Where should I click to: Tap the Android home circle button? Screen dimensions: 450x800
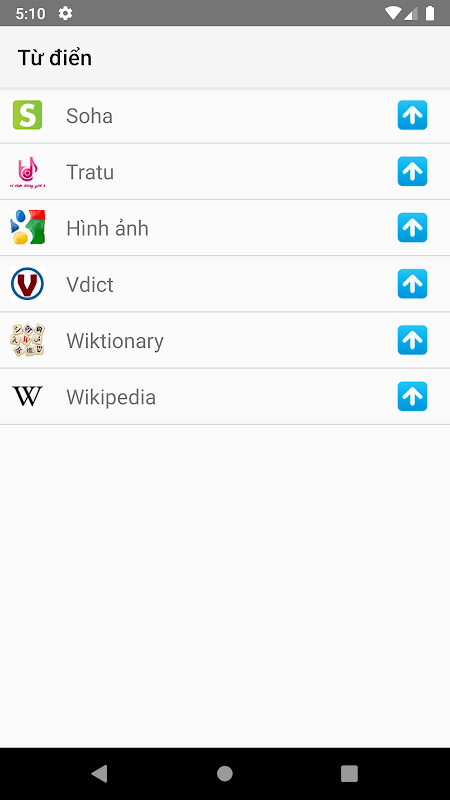224,773
